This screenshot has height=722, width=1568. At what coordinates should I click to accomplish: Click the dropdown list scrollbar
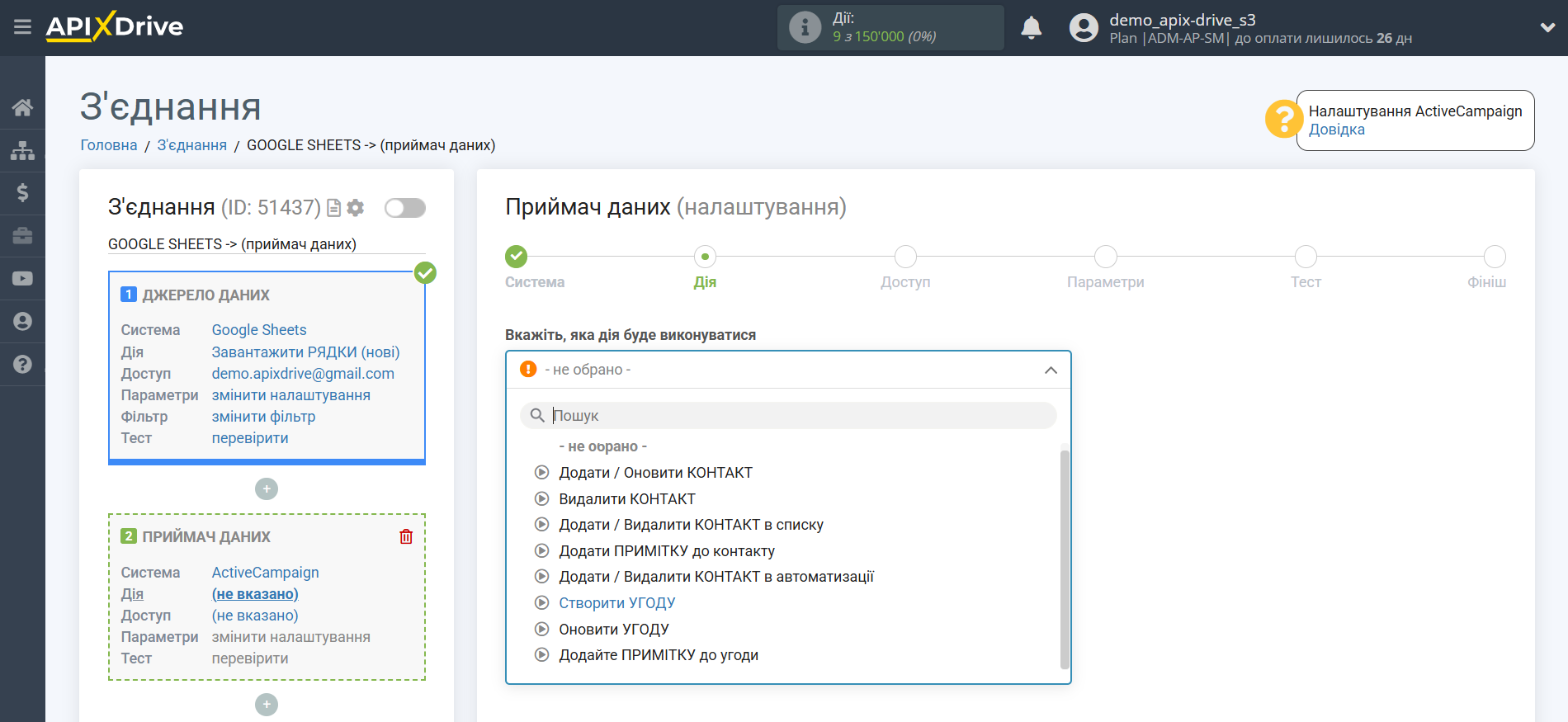point(1065,559)
